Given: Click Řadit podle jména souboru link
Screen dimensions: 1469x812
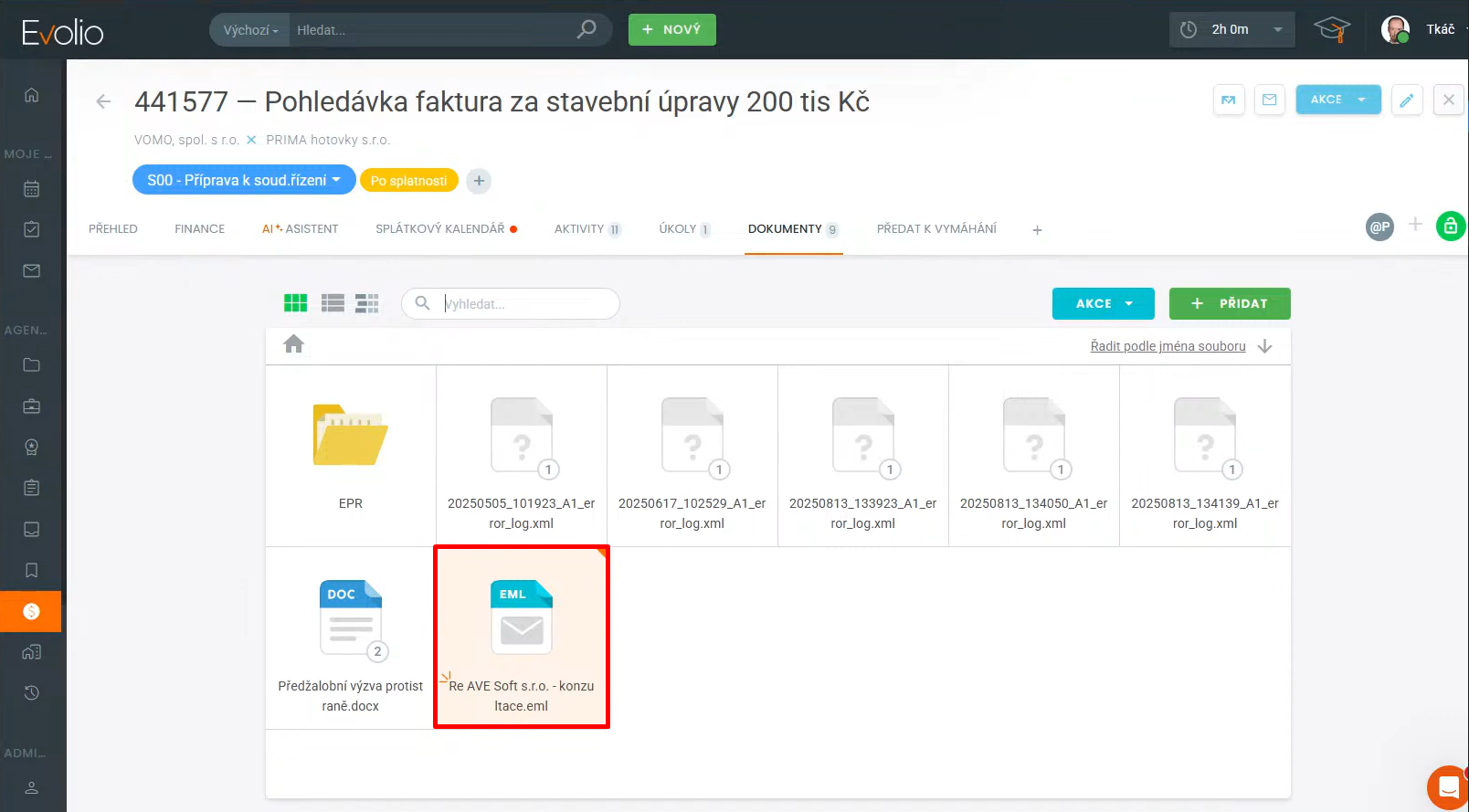Looking at the screenshot, I should 1168,346.
